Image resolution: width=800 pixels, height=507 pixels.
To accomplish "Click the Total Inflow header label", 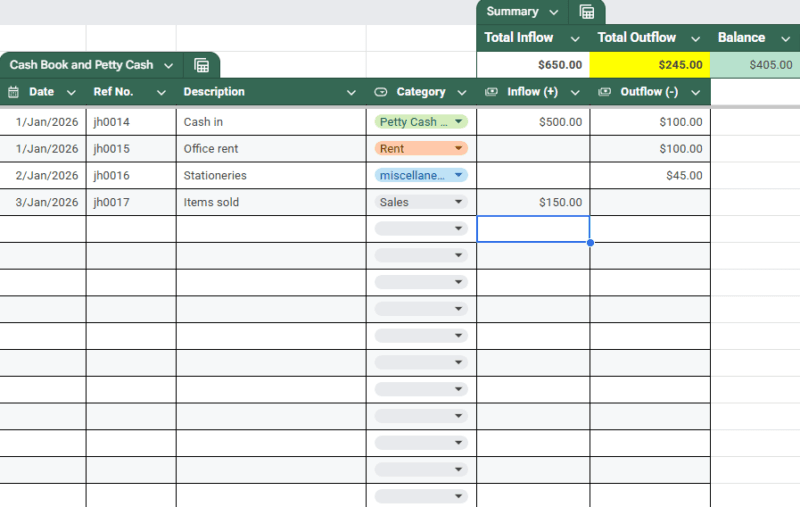I will 518,38.
